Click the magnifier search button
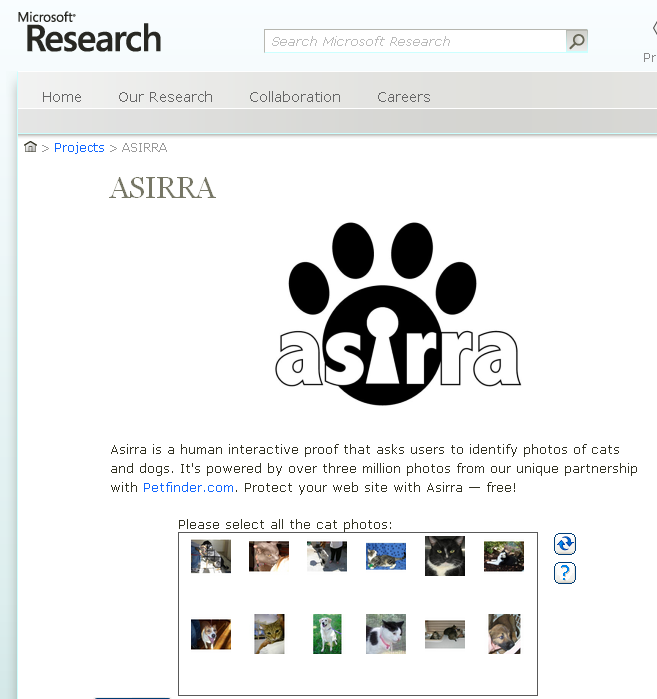Screen dimensions: 657x699 coord(577,41)
